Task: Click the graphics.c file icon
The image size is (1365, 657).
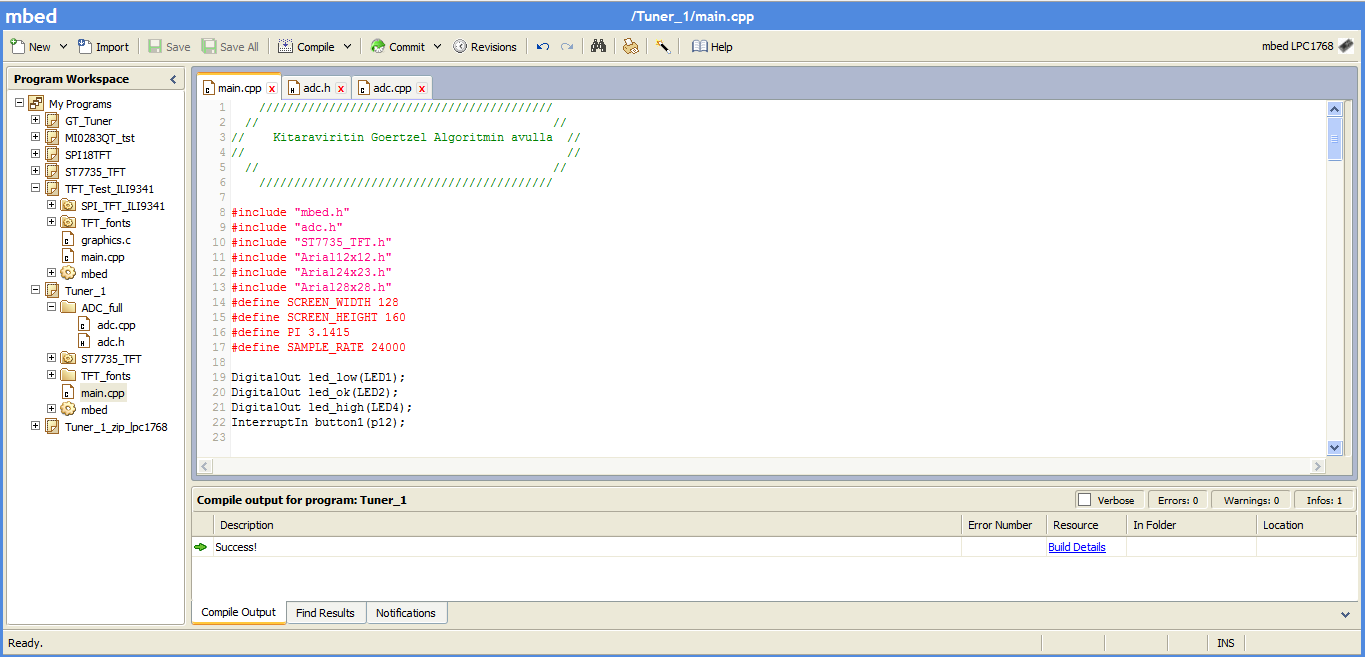Action: click(x=68, y=240)
